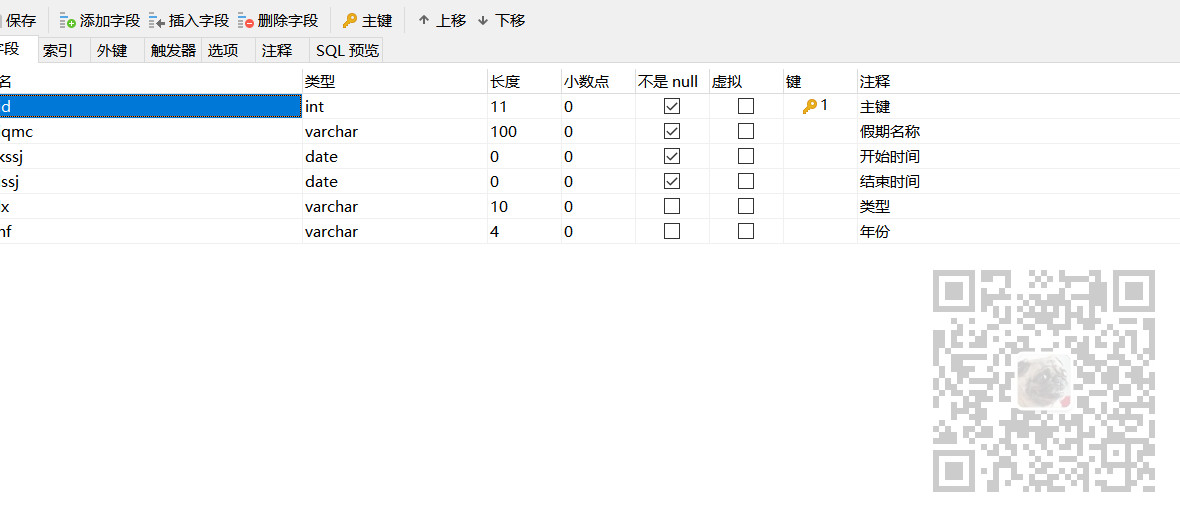The height and width of the screenshot is (516, 1180).
Task: Click the 类型 comment cell in lx row
Action: (1018, 206)
